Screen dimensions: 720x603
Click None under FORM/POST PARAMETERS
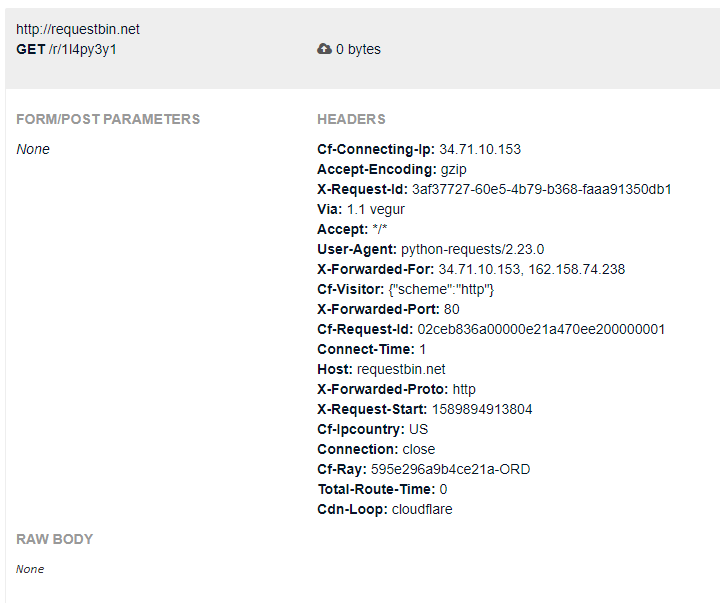coord(33,149)
